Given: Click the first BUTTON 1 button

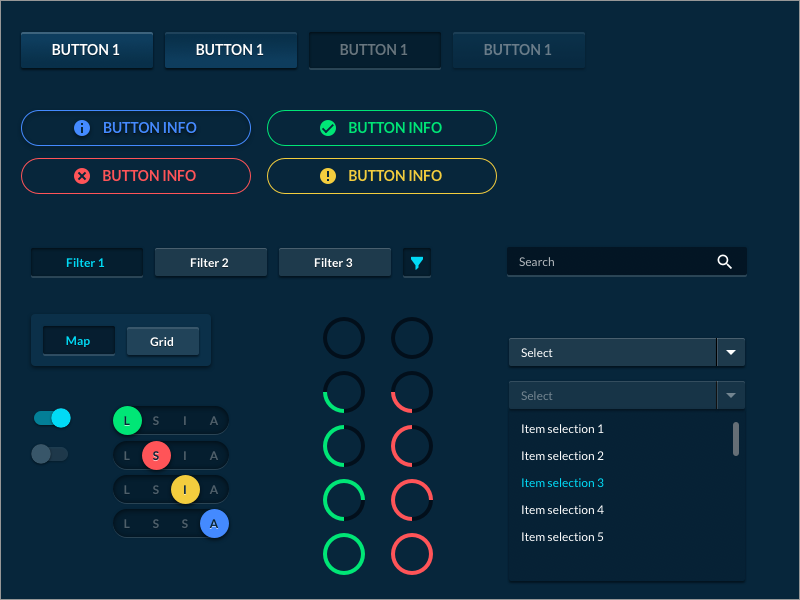Looking at the screenshot, I should (86, 49).
